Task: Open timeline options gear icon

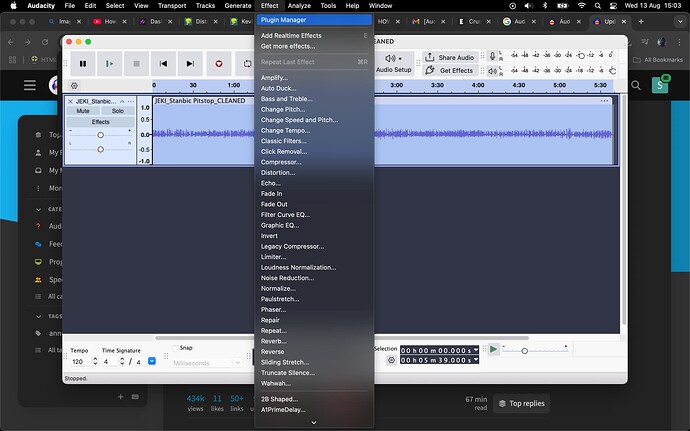Action: click(x=74, y=85)
